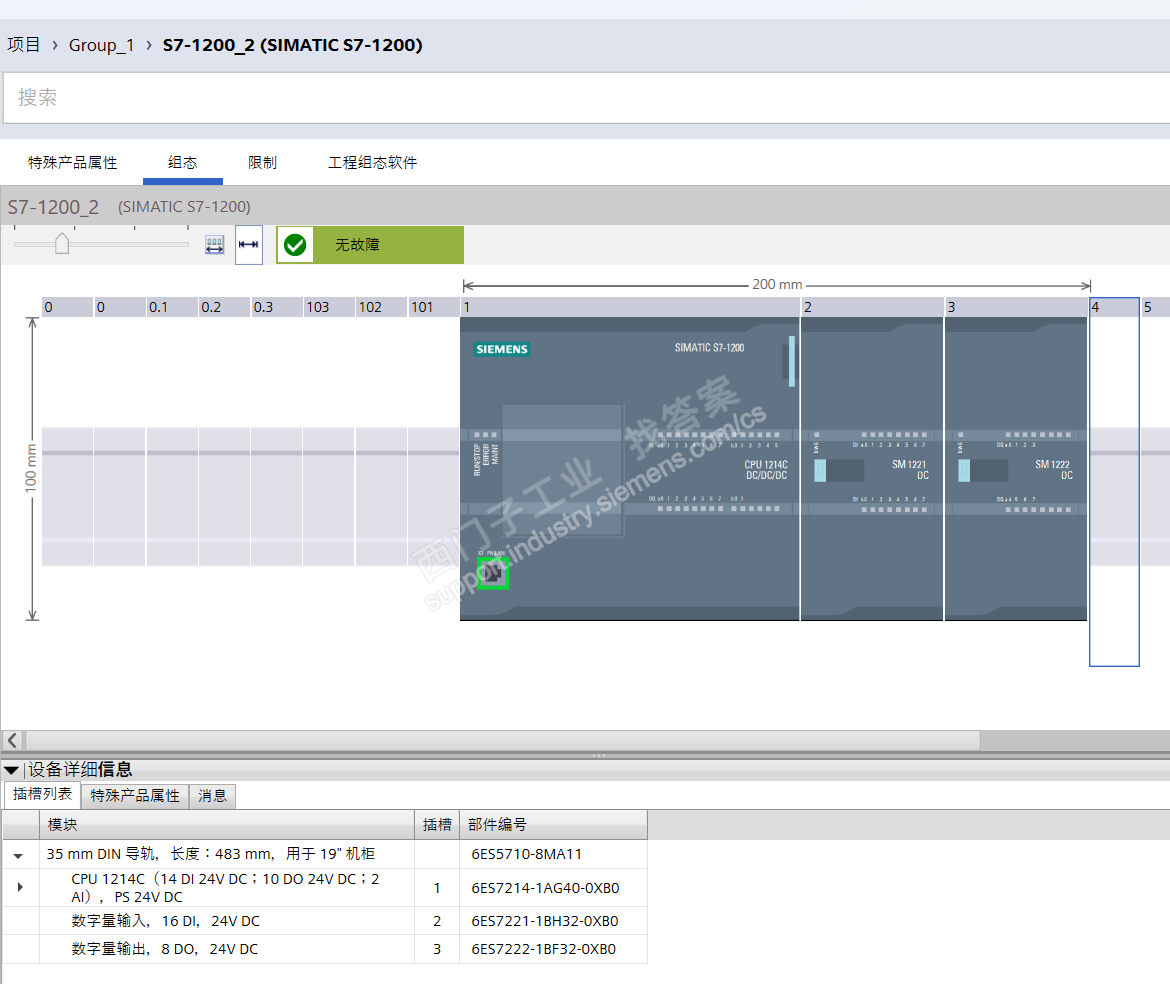Click the green checkmark status icon
The image size is (1170, 984).
coord(295,245)
